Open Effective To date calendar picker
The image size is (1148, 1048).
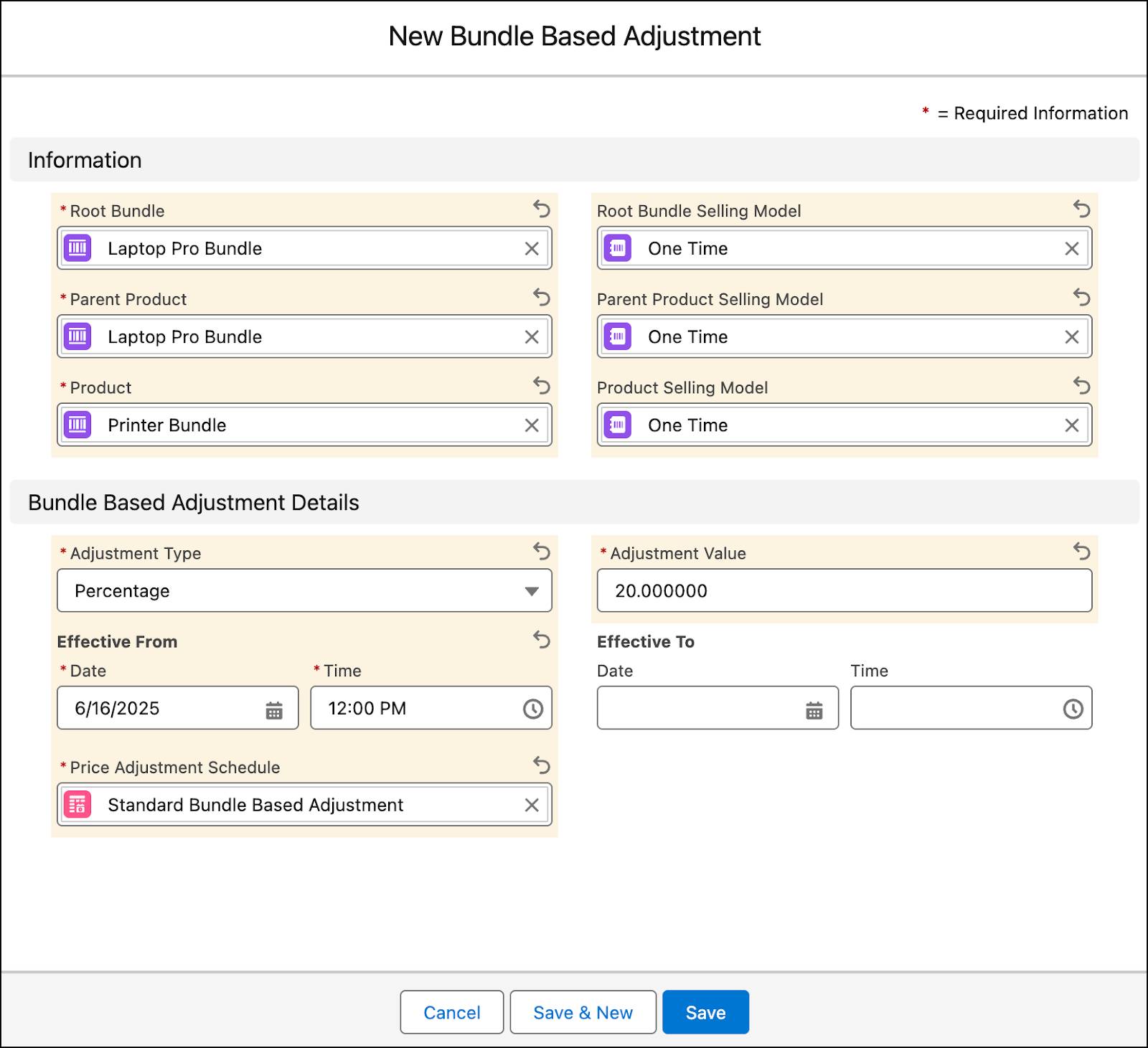[814, 711]
